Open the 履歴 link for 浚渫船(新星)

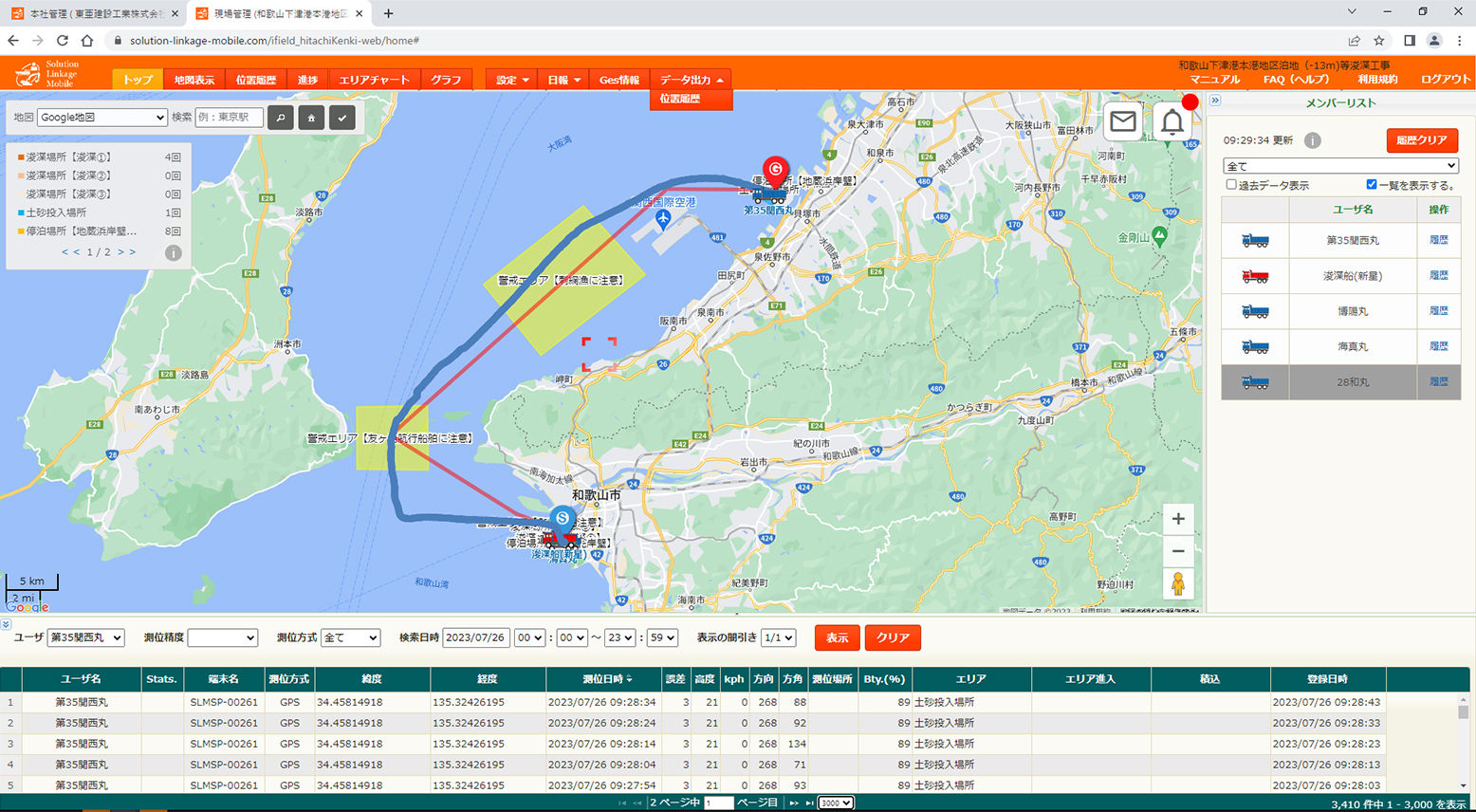[1438, 275]
